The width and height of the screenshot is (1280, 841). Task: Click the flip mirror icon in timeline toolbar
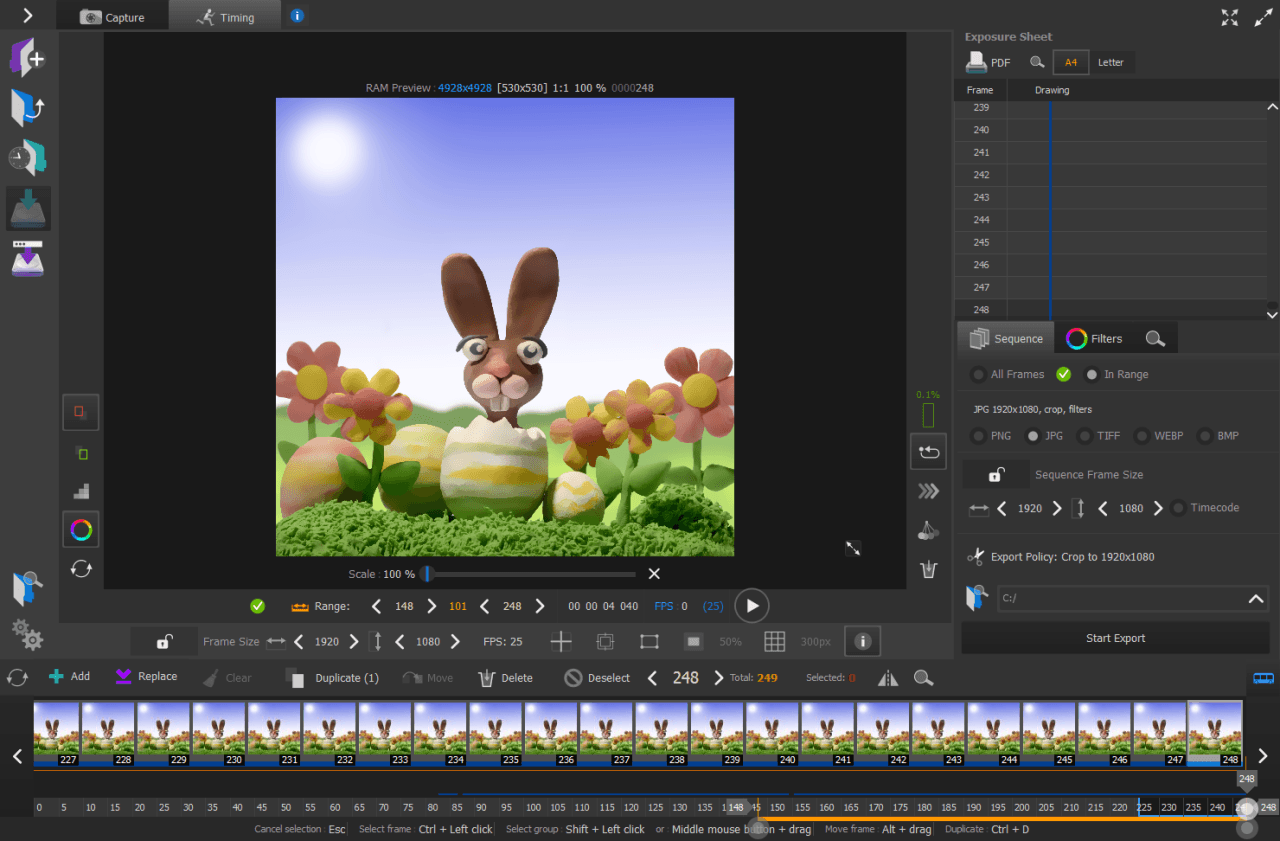click(x=888, y=678)
